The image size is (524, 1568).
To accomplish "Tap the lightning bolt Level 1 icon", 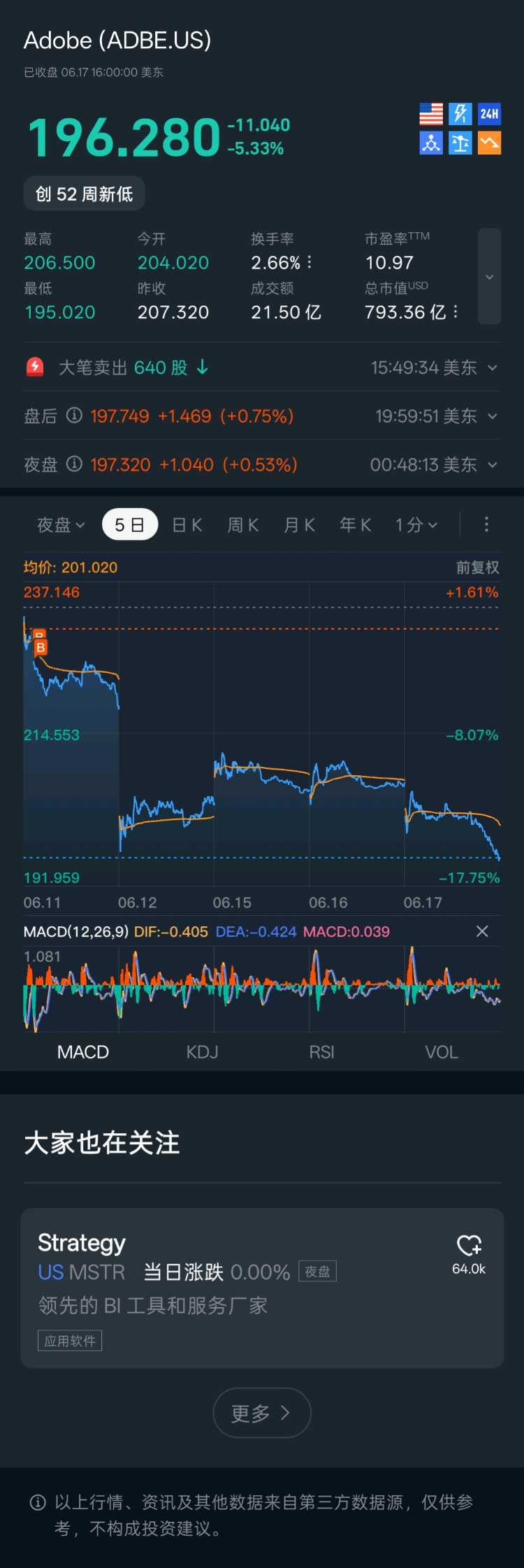I will coord(460,114).
